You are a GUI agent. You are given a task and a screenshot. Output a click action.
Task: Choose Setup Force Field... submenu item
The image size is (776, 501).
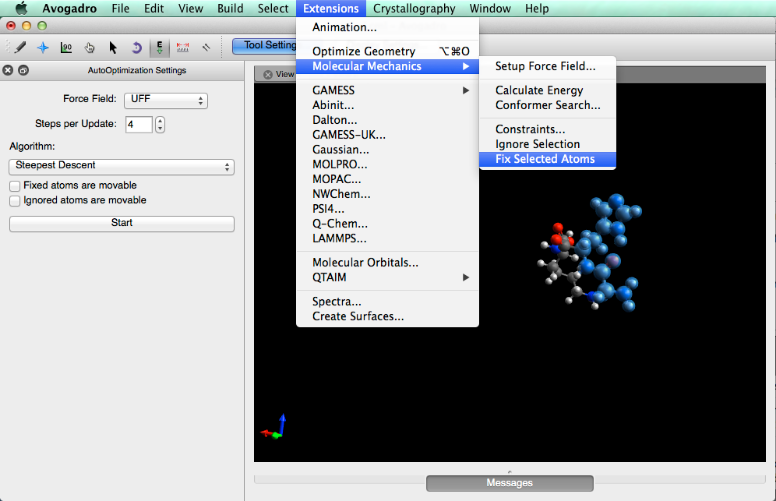pos(547,66)
